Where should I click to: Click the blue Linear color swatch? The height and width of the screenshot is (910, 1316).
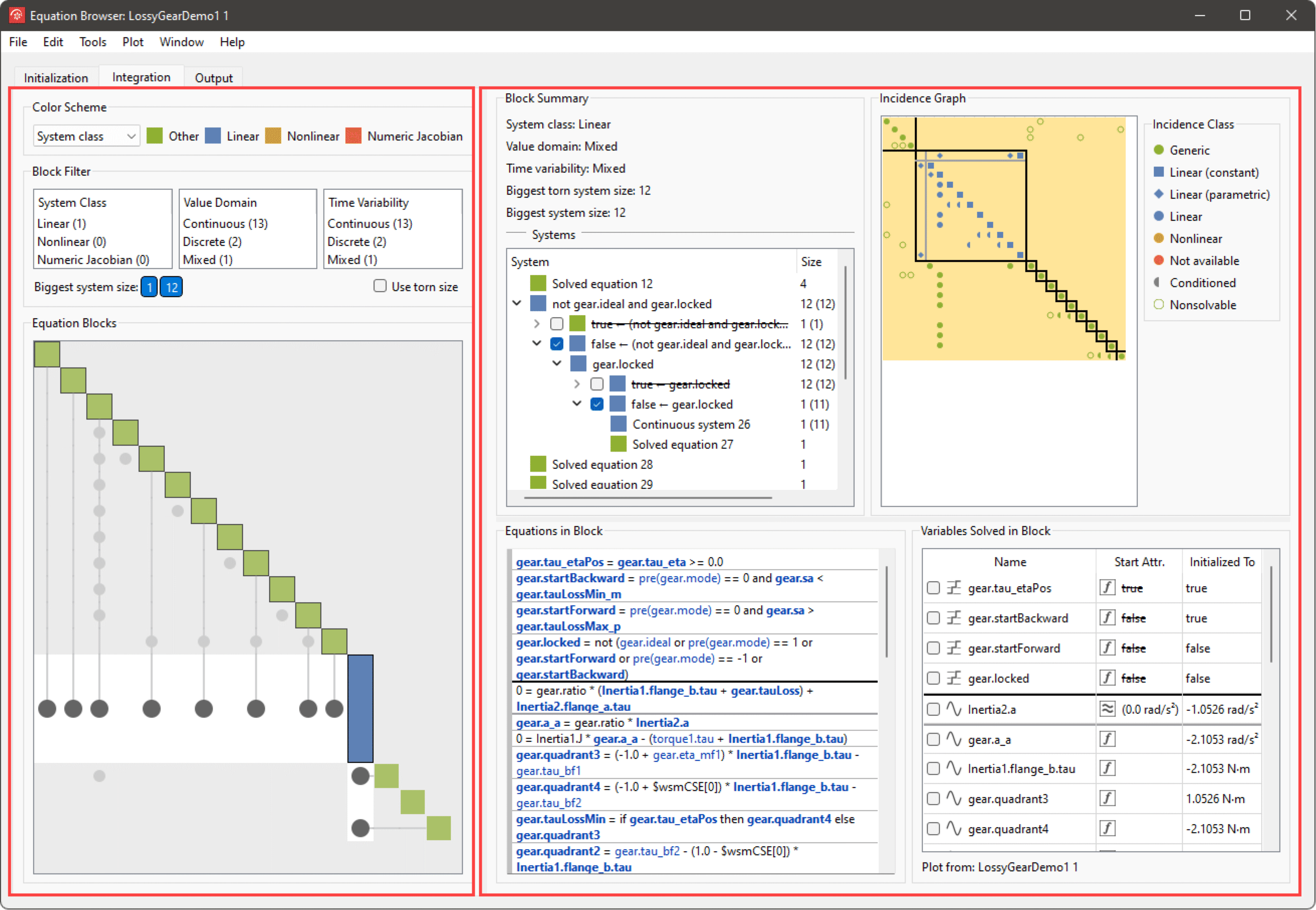tap(213, 136)
